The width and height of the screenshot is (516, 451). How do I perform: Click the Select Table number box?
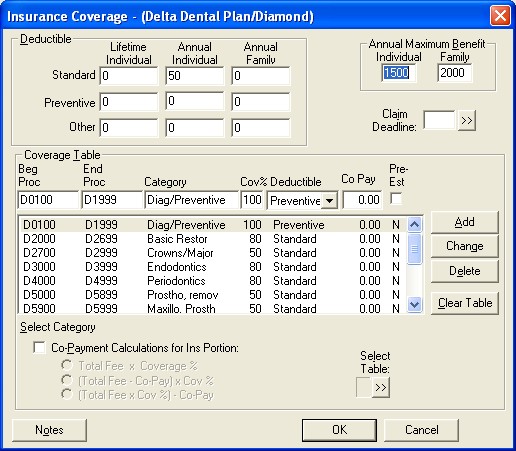pos(364,387)
